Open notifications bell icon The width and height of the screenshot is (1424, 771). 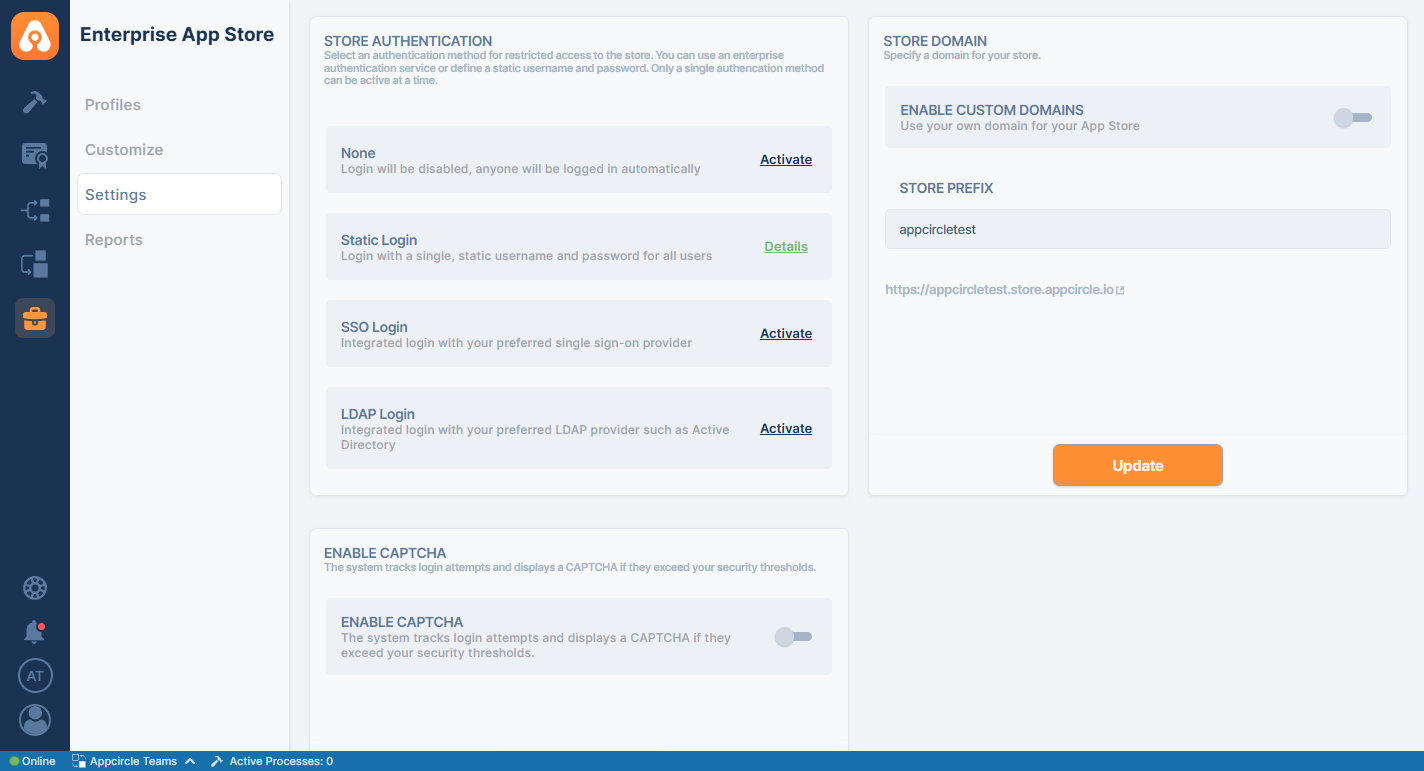pos(35,632)
